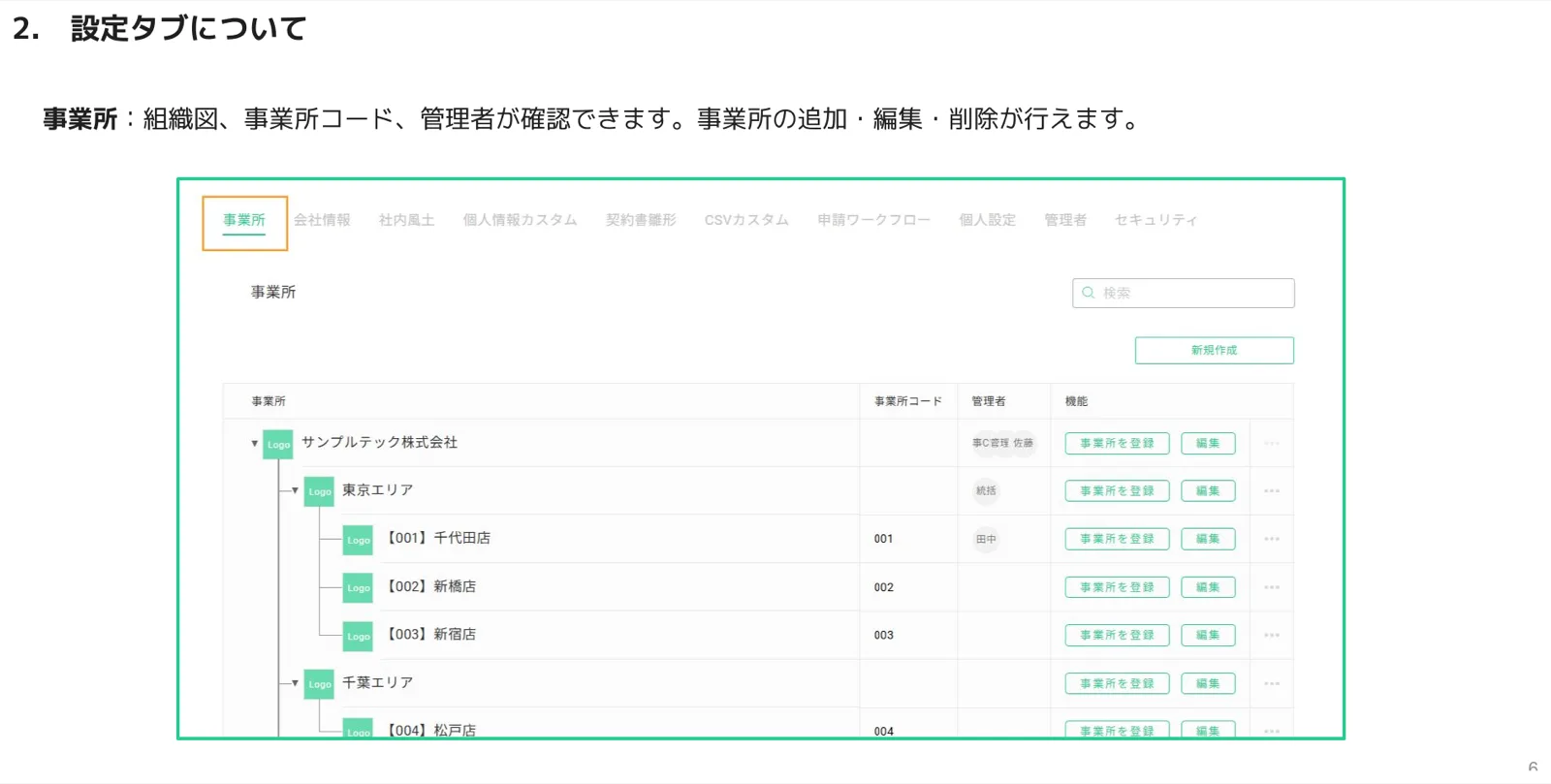Viewport: 1551px width, 784px height.
Task: Open more options for 東京エリア row
Action: pos(1272,490)
